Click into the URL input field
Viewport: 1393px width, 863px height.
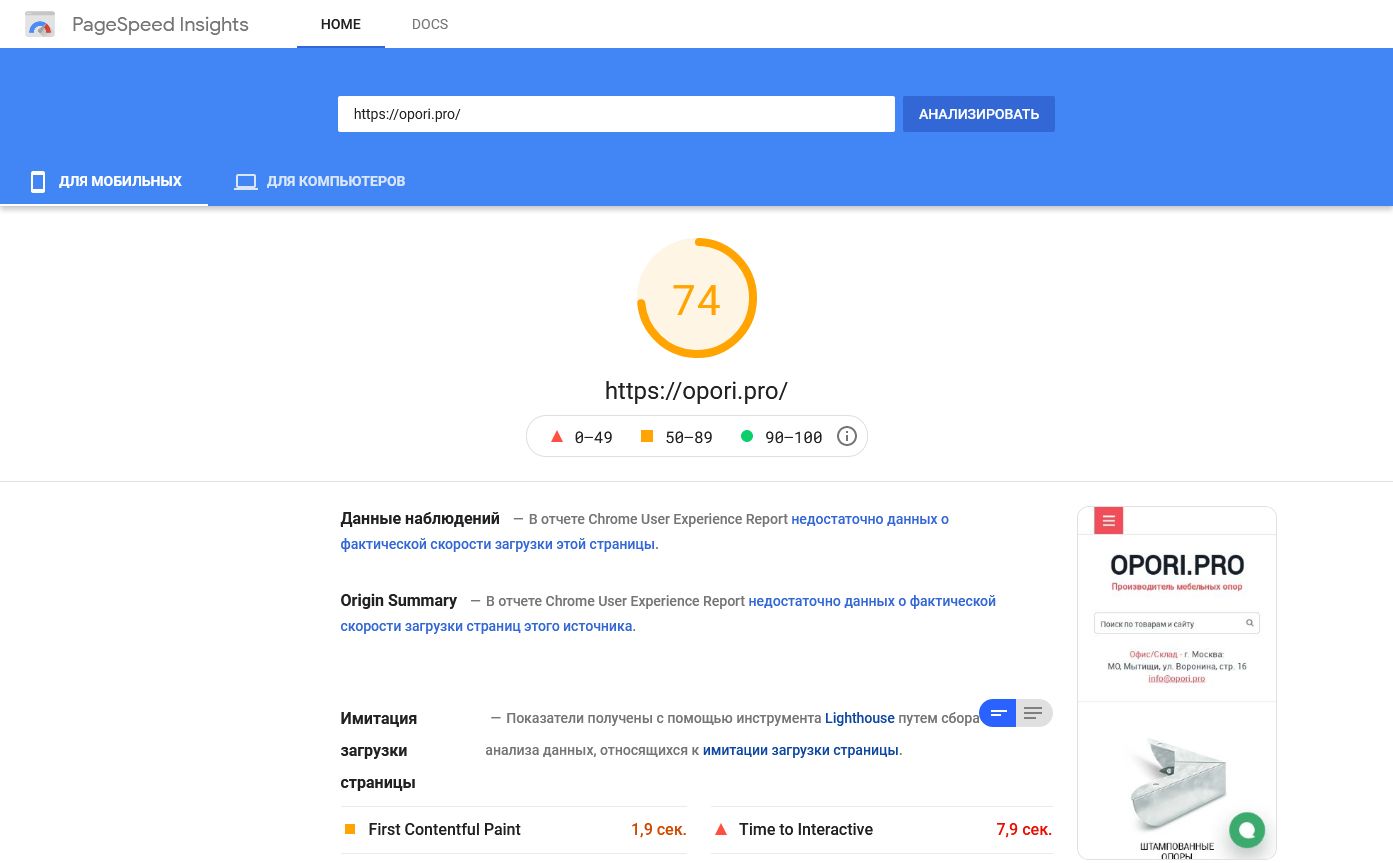(616, 114)
